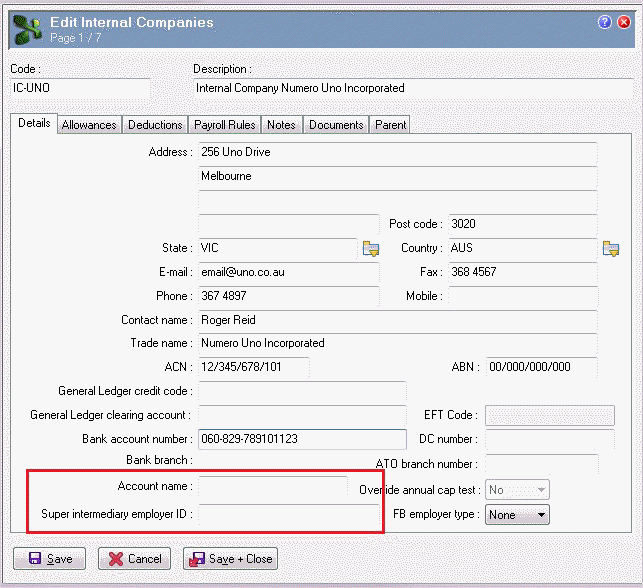This screenshot has height=588, width=643.
Task: Open State lookup folder icon
Action: (x=371, y=248)
